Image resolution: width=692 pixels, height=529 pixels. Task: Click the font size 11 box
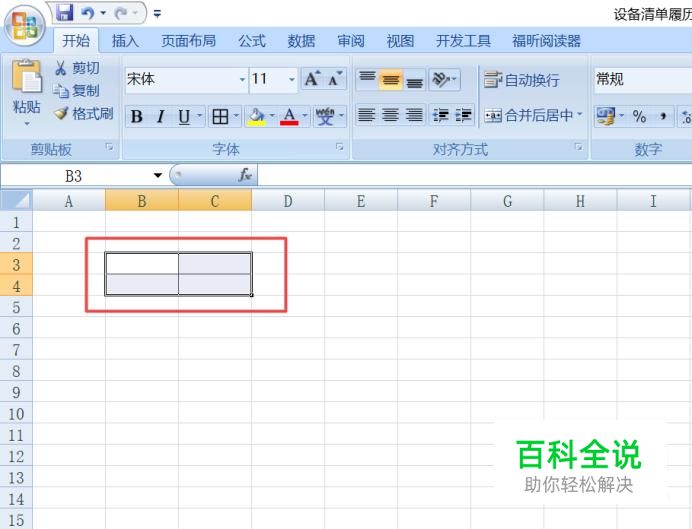pyautogui.click(x=268, y=79)
